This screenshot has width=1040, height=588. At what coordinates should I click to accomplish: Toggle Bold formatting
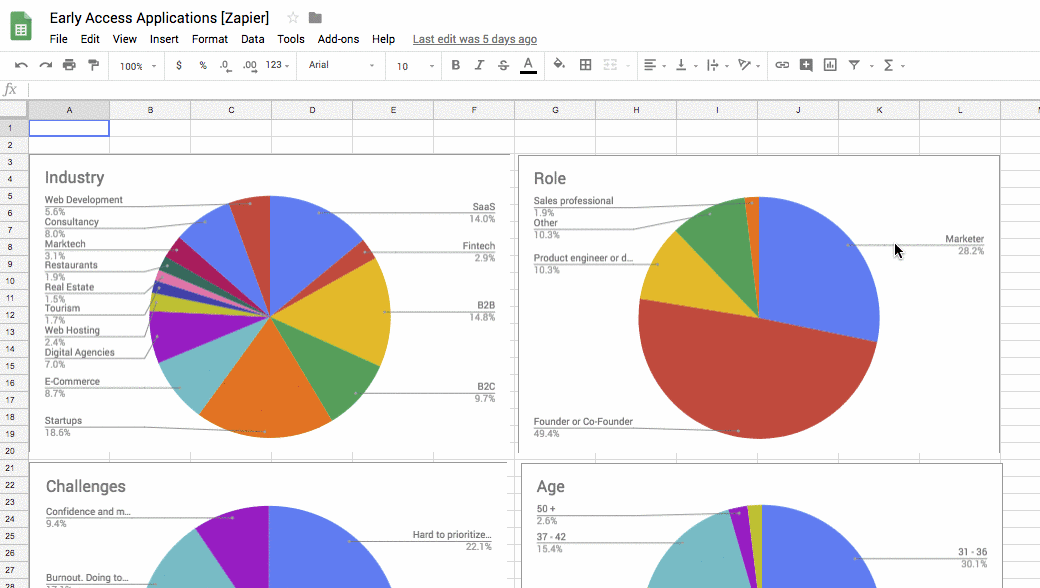tap(456, 65)
